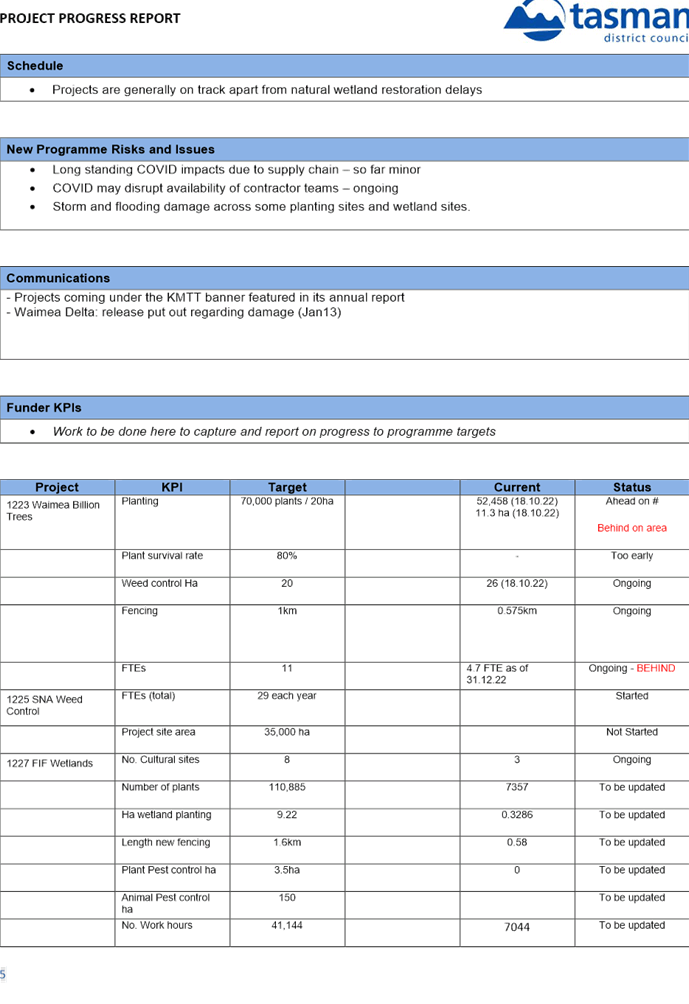This screenshot has height=1004, width=689.
Task: Click '52,458 (18.10.22)' current value
Action: pos(517,501)
